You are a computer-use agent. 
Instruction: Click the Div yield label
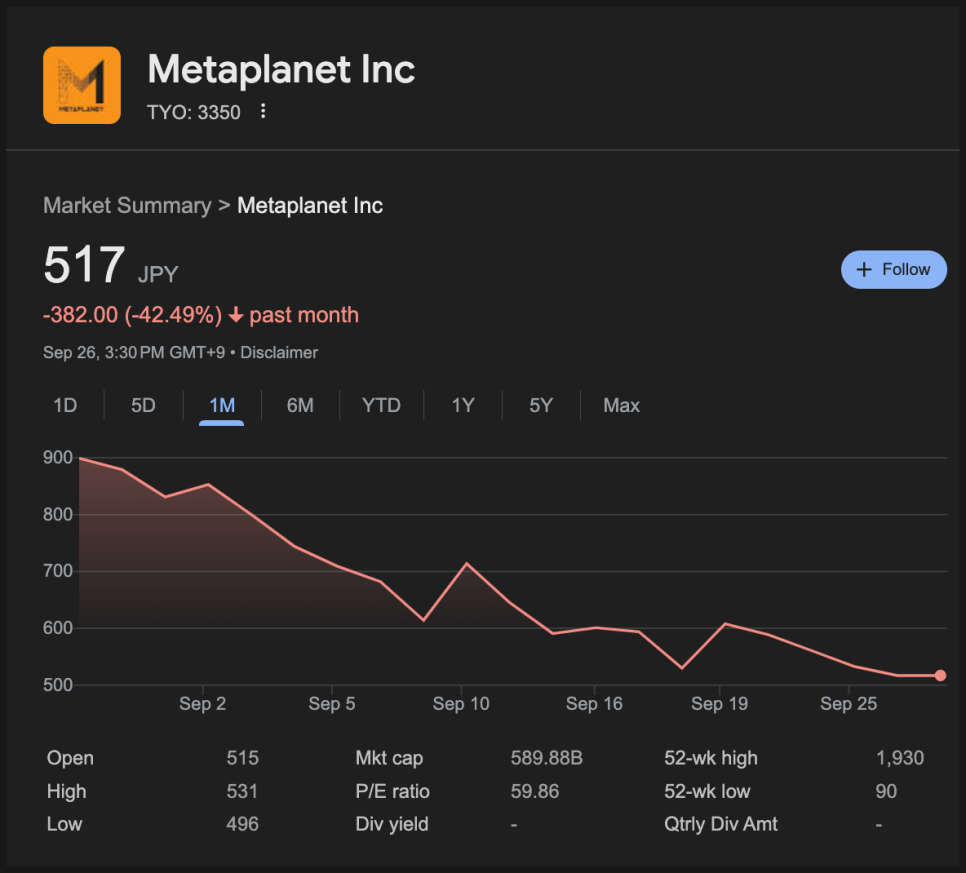(392, 824)
